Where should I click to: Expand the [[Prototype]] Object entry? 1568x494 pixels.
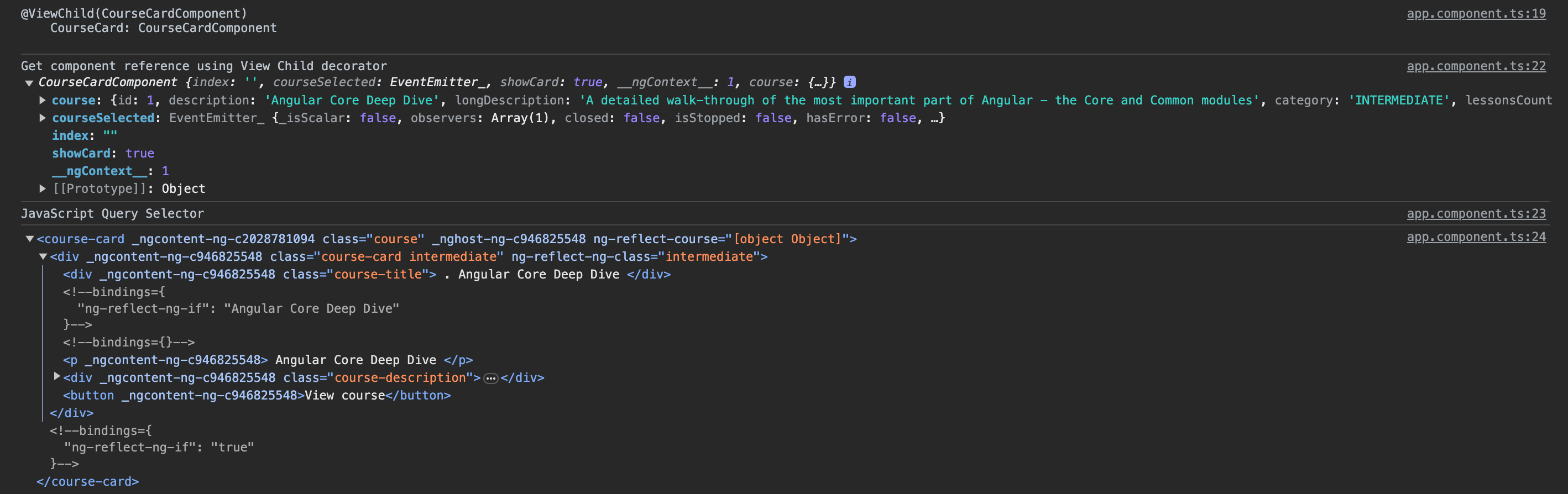[x=43, y=188]
